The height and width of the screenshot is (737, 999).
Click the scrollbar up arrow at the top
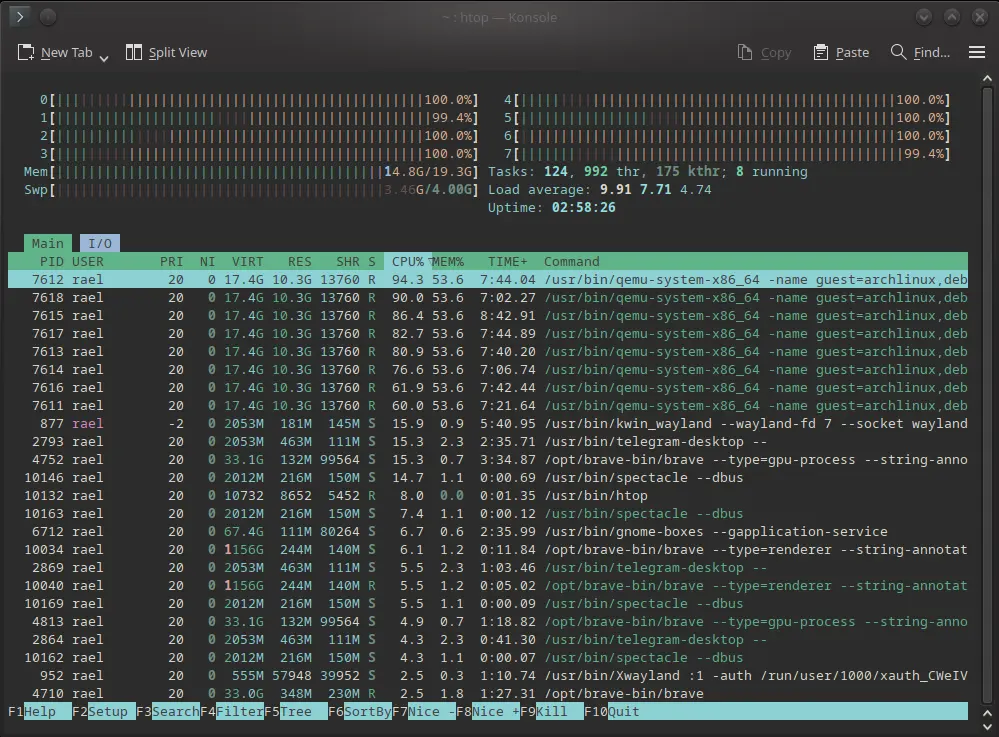tap(987, 79)
